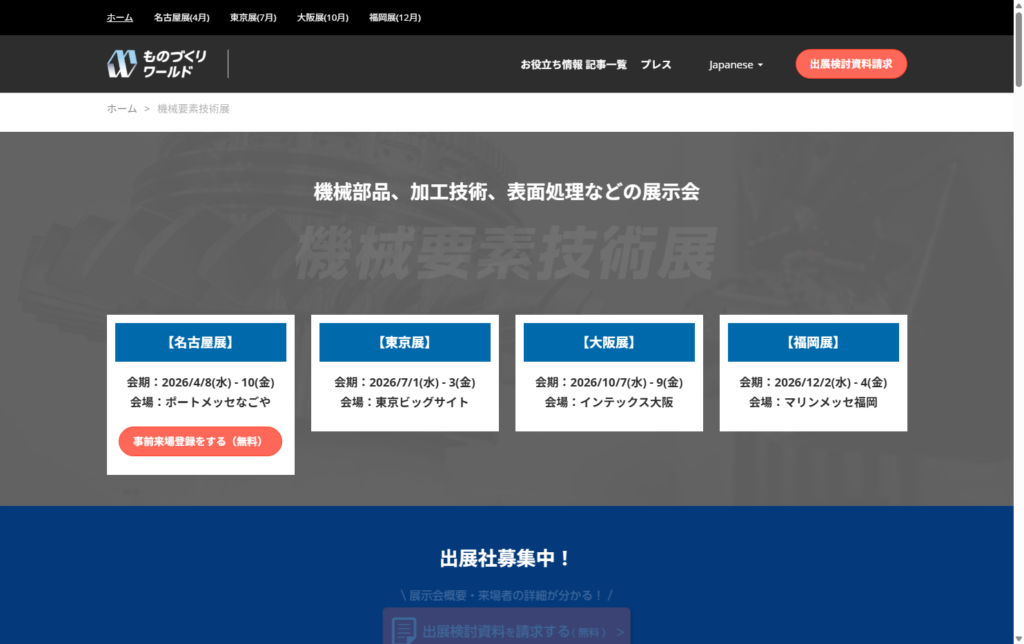Go to 東京展(7月) in the top menu
Image resolution: width=1024 pixels, height=644 pixels.
click(253, 17)
